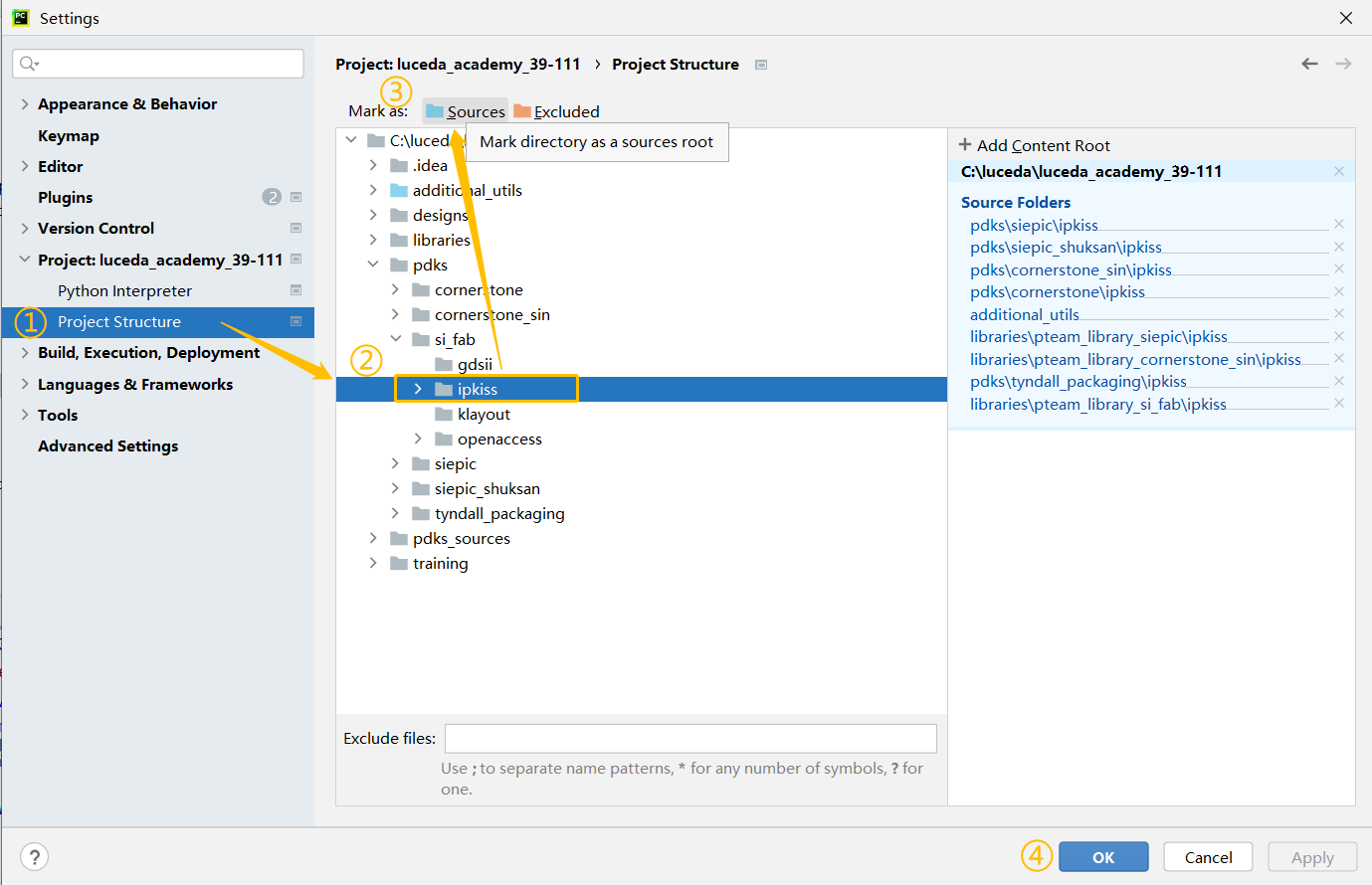Remove libraries\pteam_library_siepic\ipkiss source folder
Screen dimensions: 1372x885
1339,336
